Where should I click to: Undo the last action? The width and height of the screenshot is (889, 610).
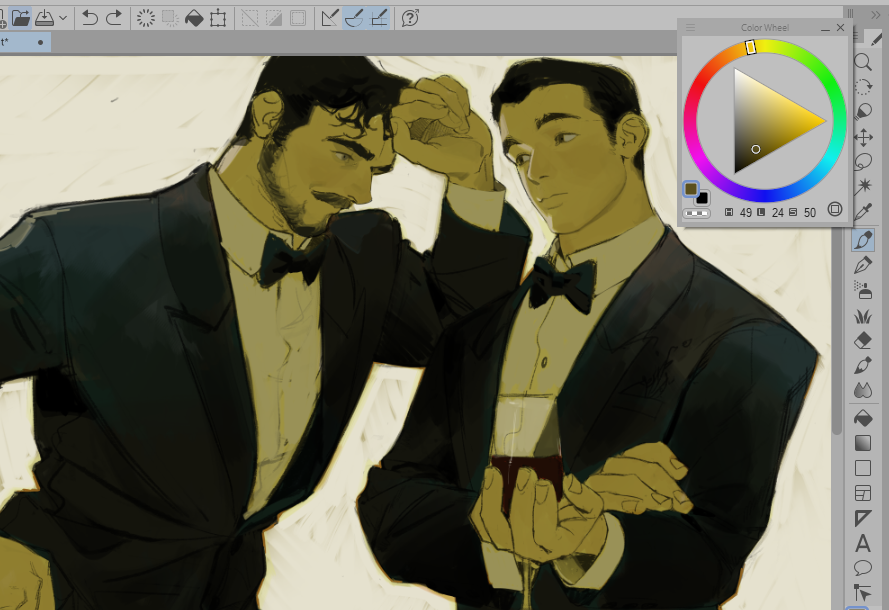click(90, 18)
